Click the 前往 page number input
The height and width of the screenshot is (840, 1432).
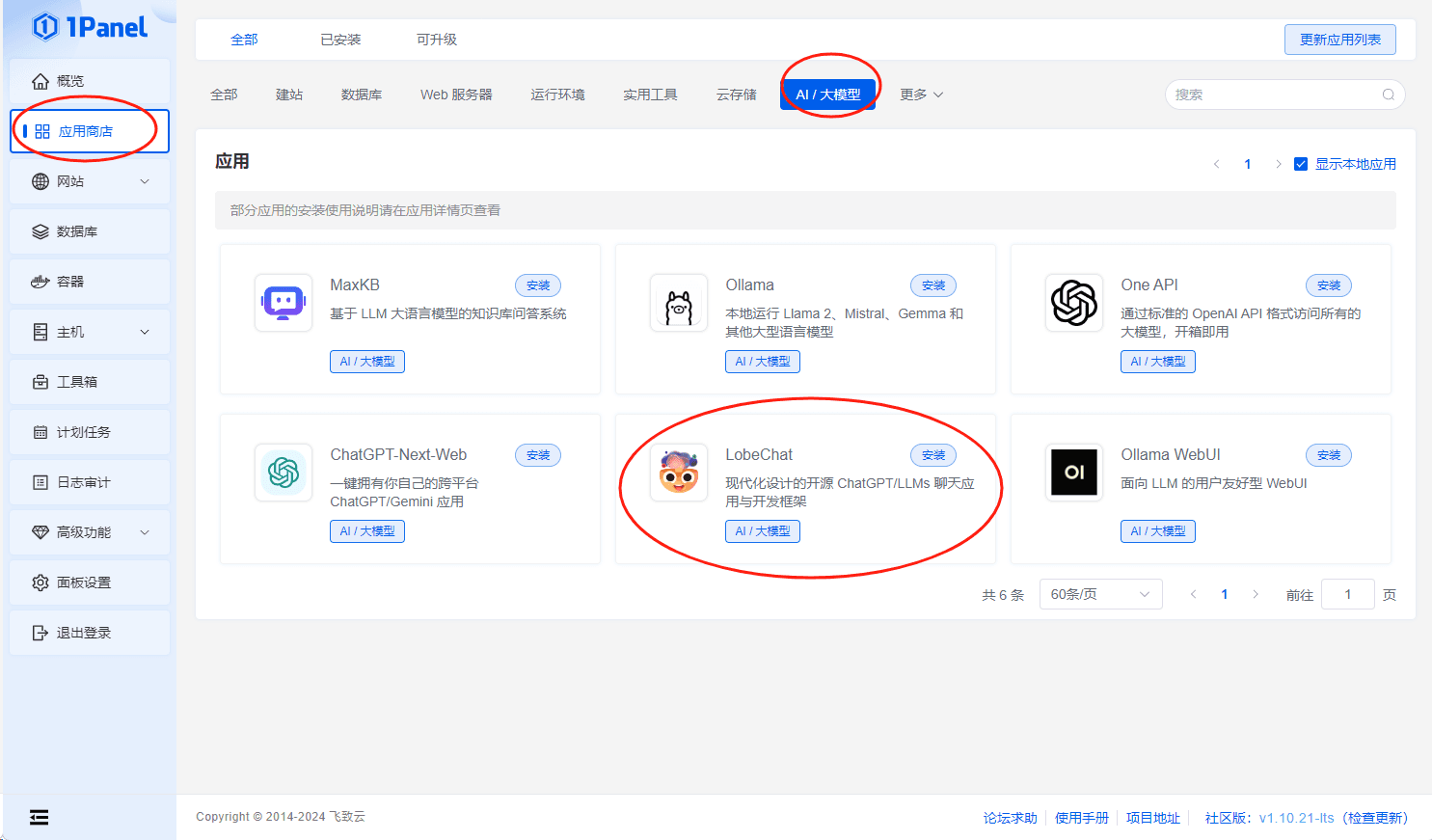click(x=1347, y=594)
